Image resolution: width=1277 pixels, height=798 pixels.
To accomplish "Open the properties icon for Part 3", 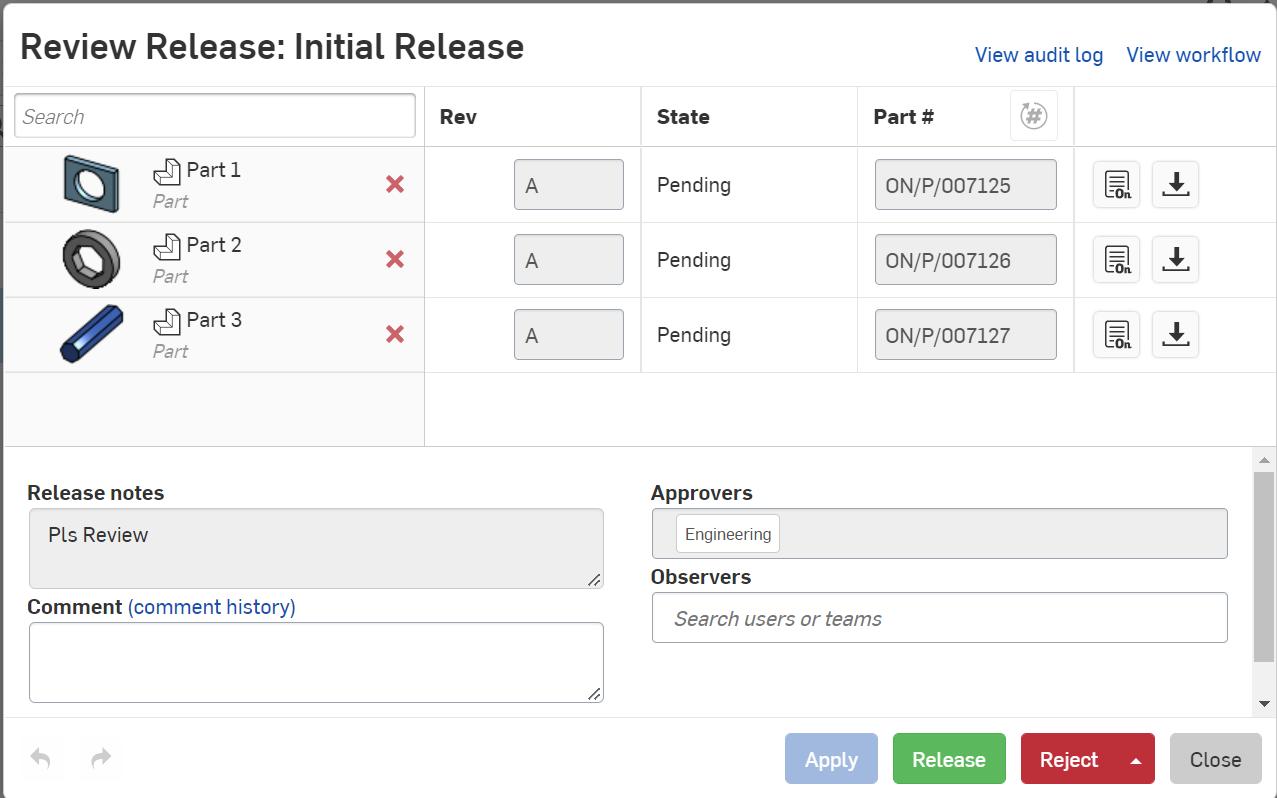I will (x=1115, y=334).
